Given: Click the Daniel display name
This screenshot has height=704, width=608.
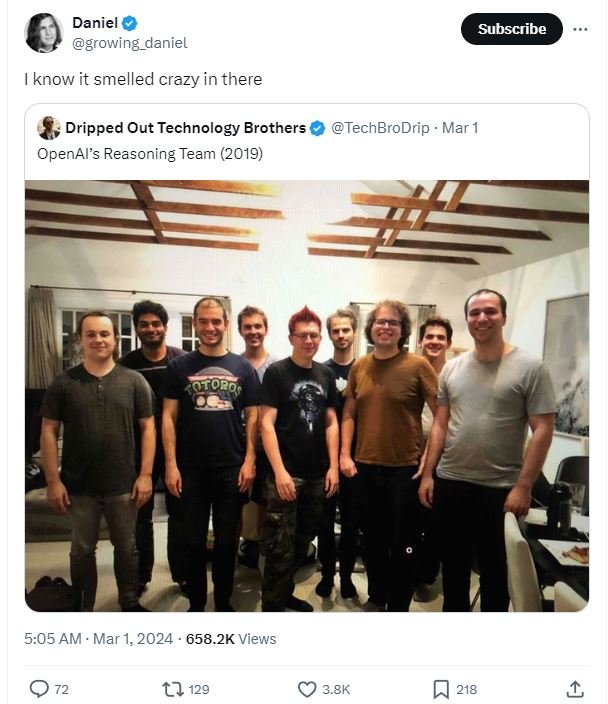Looking at the screenshot, I should (95, 23).
